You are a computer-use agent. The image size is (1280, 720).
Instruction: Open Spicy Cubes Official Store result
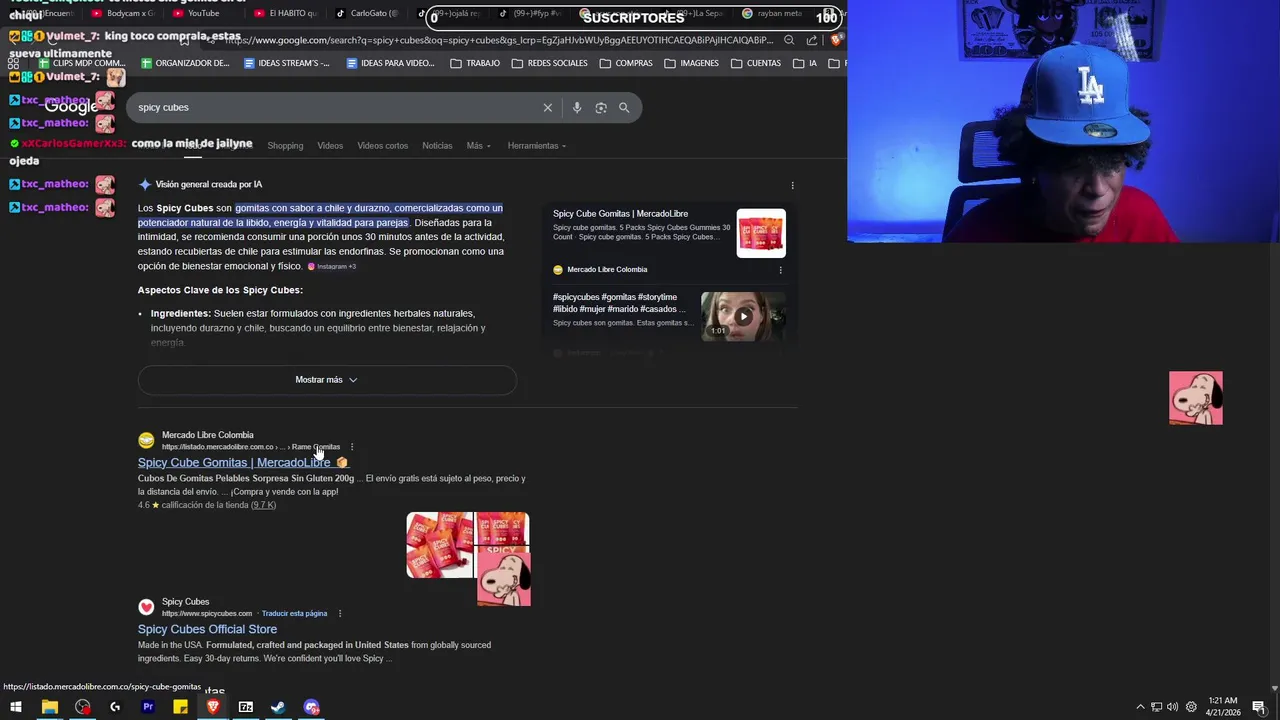(x=207, y=630)
